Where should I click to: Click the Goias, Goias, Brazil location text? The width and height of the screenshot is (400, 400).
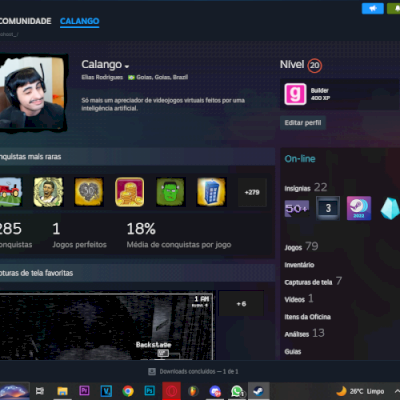[x=162, y=77]
